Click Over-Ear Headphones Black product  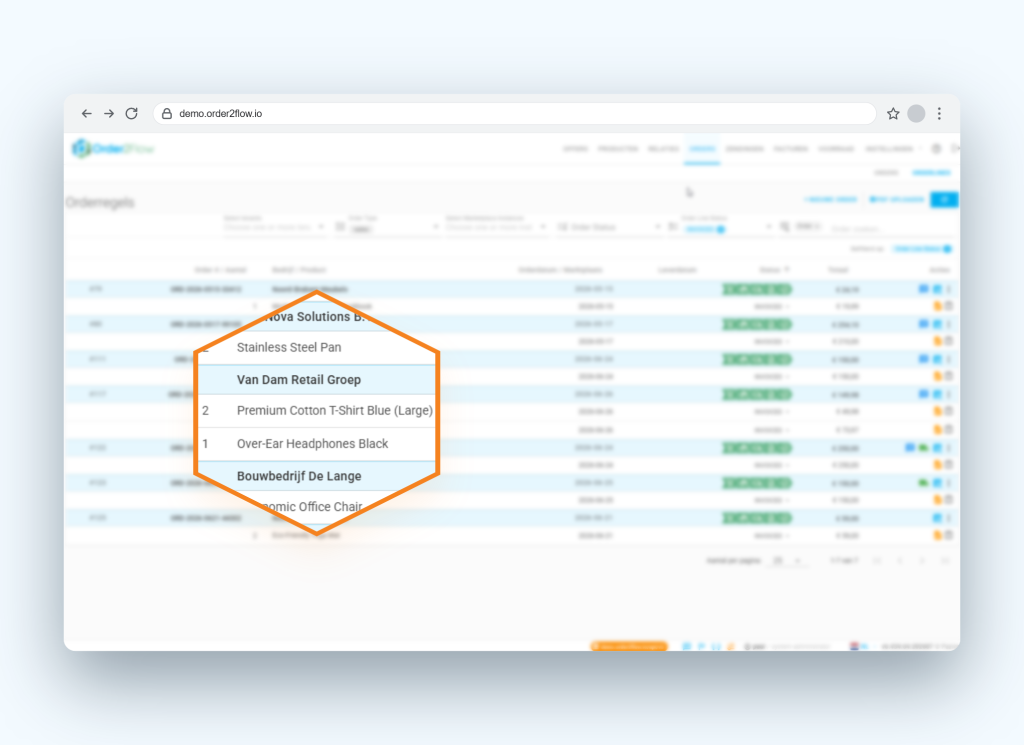312,444
